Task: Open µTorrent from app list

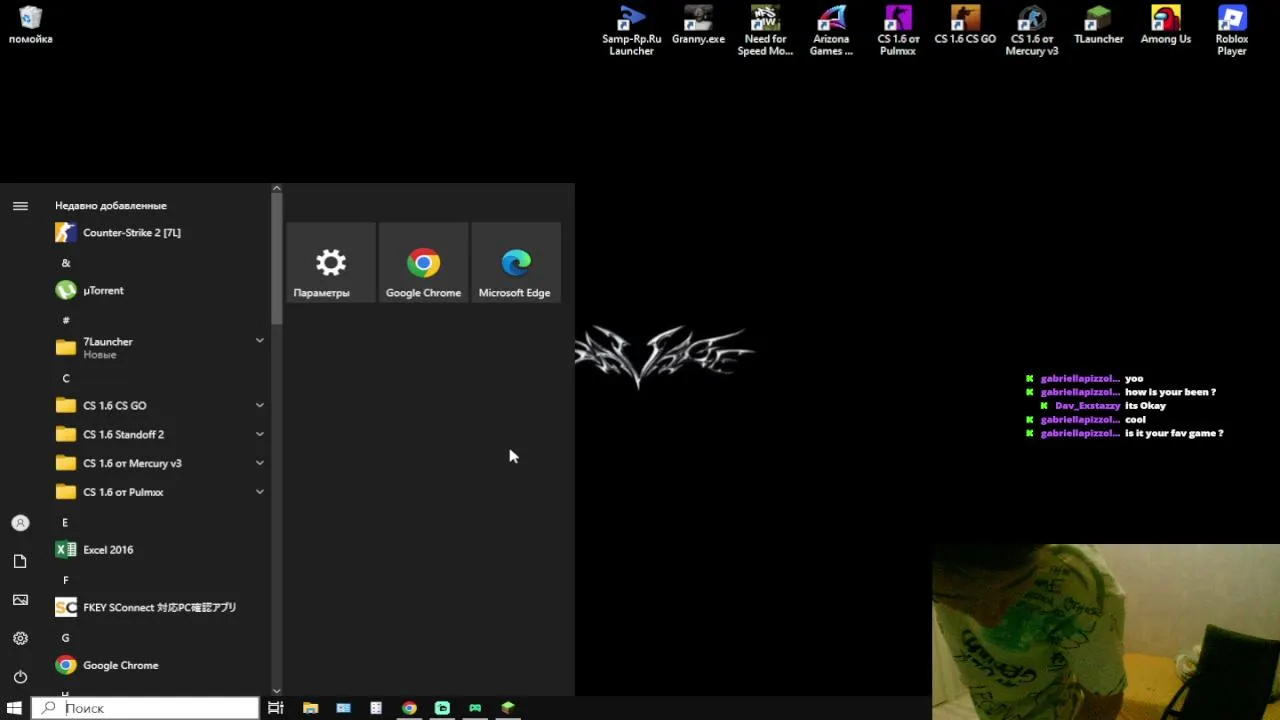Action: tap(160, 290)
